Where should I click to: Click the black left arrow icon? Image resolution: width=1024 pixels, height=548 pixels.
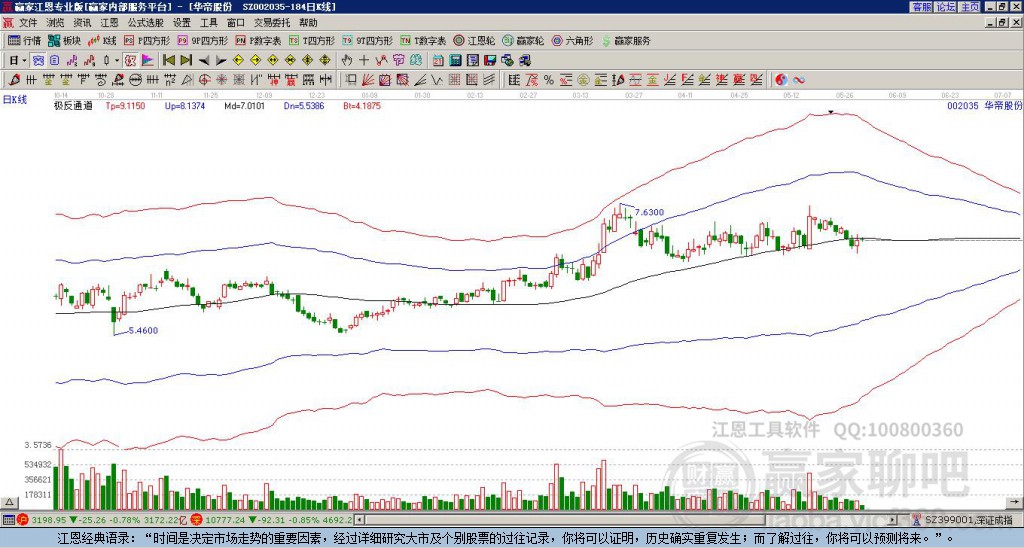tap(204, 61)
